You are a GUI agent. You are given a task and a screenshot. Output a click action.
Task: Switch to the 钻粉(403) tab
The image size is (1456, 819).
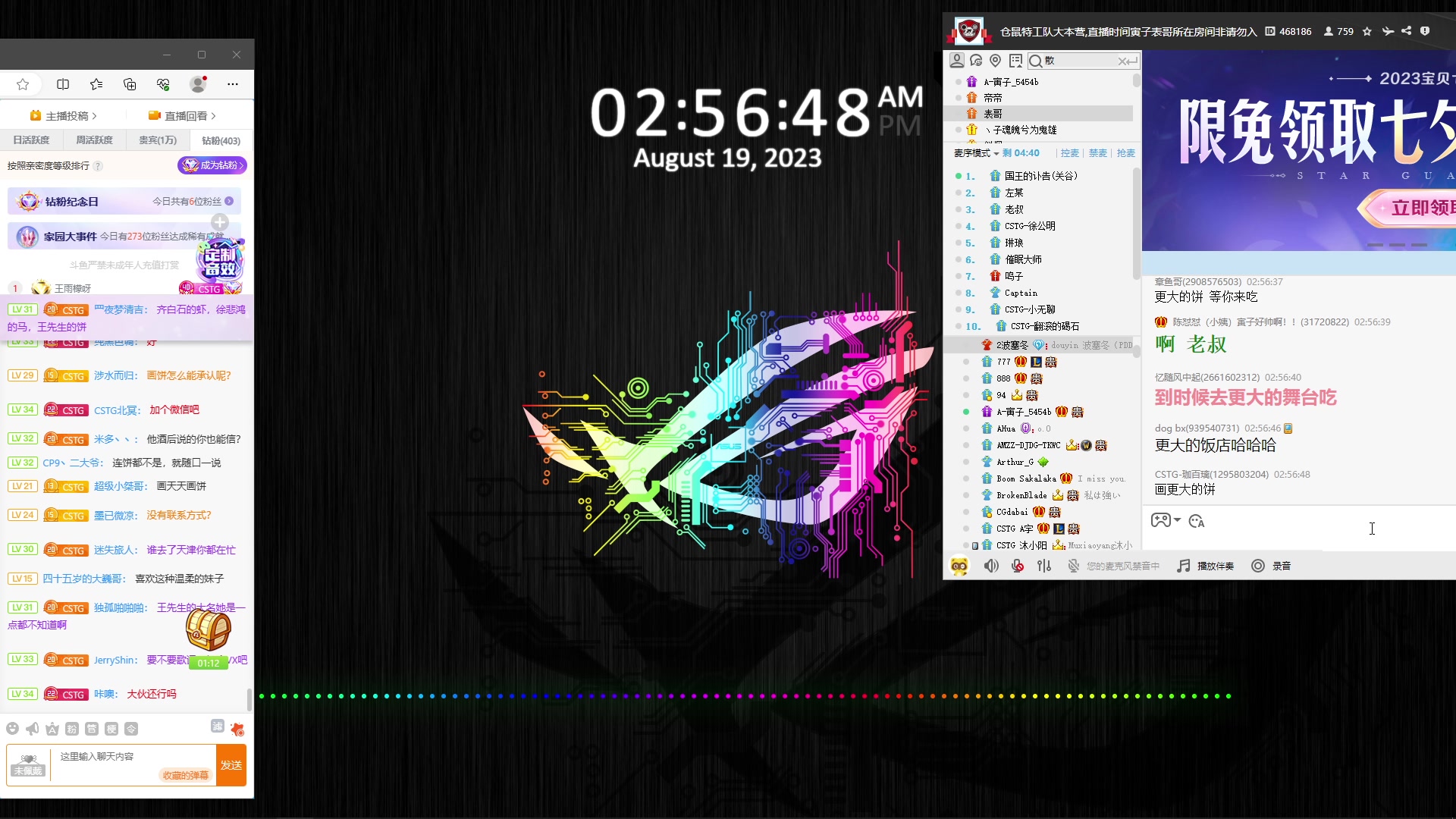pyautogui.click(x=221, y=140)
